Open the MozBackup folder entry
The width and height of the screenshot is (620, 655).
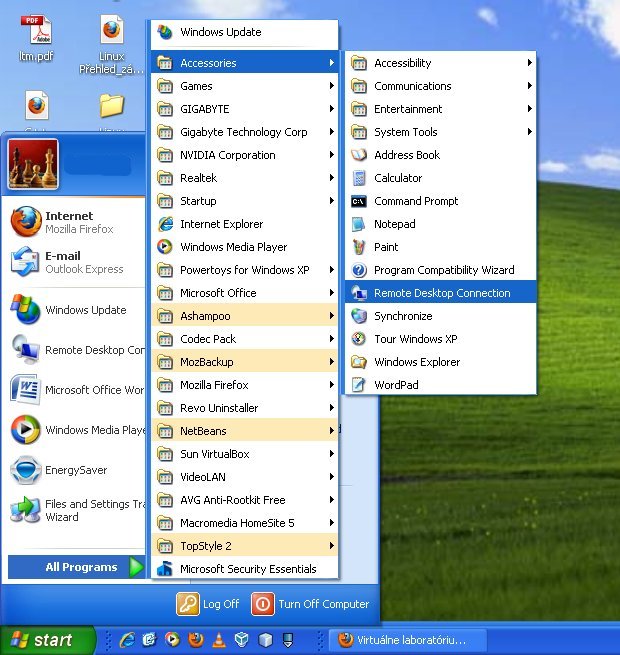coord(244,362)
